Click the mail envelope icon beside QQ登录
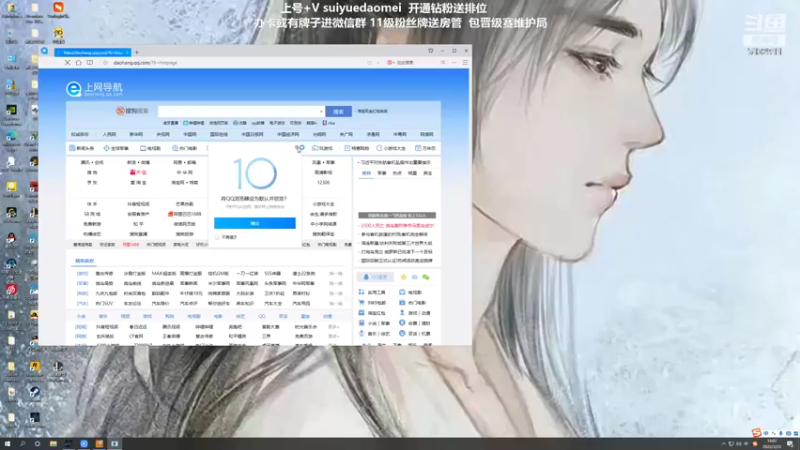The width and height of the screenshot is (800, 450). click(414, 277)
